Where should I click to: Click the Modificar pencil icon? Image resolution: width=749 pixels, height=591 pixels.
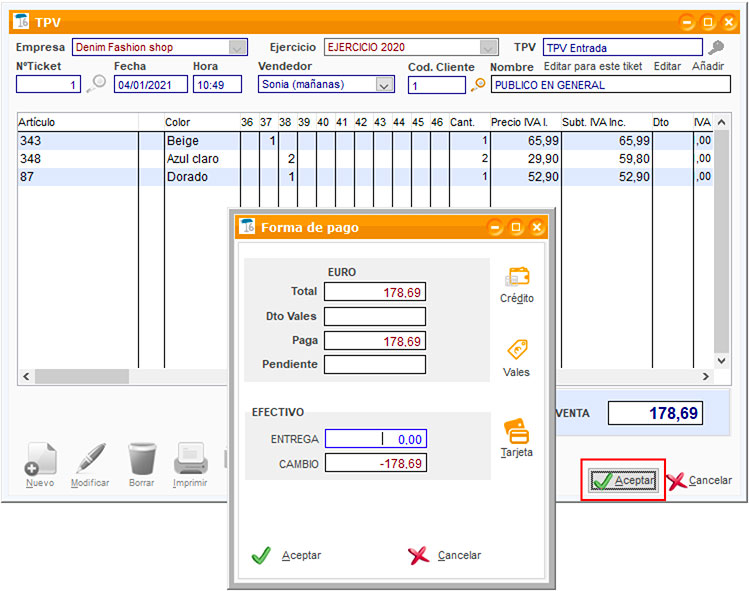91,458
